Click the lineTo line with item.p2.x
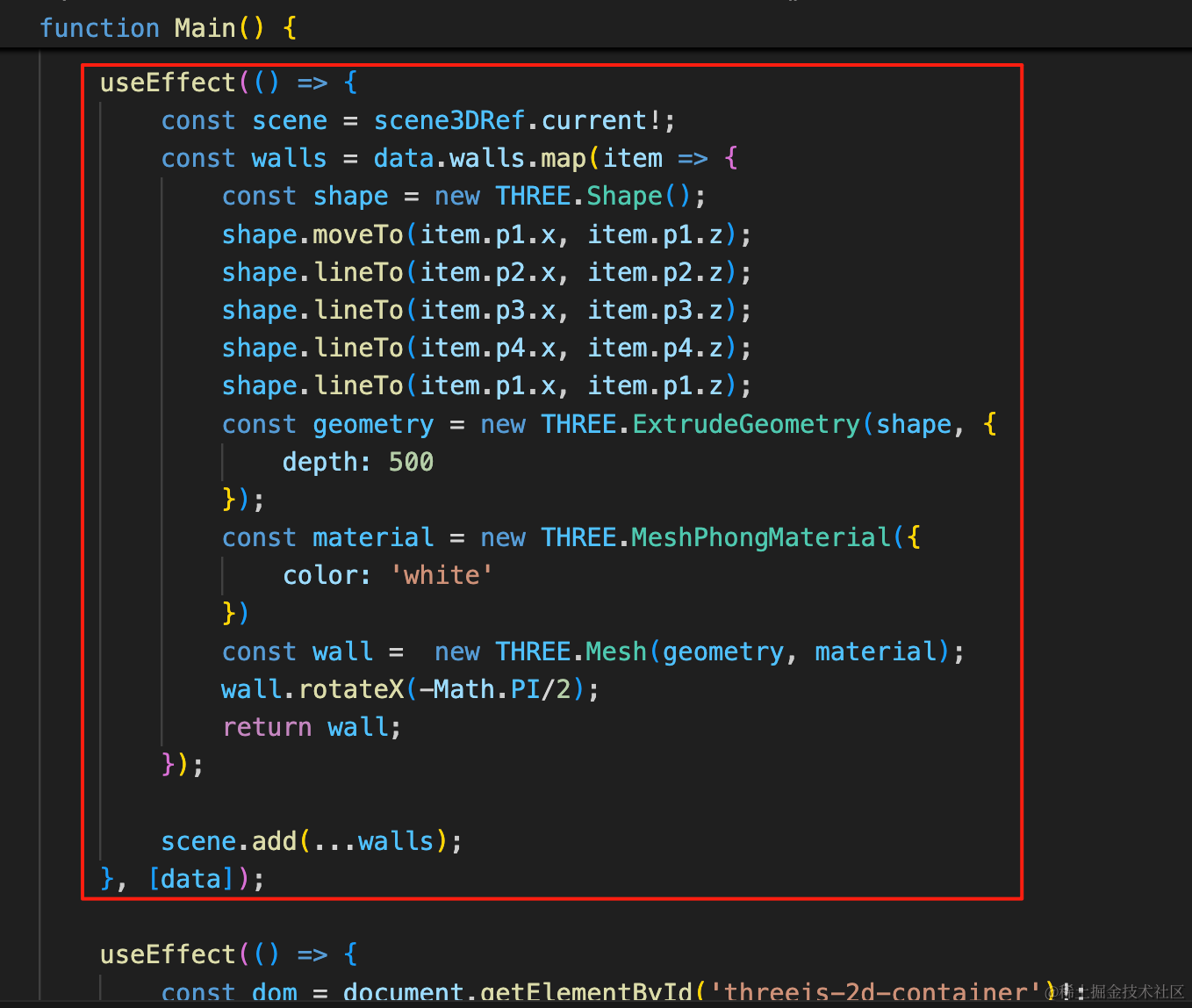This screenshot has width=1192, height=1008. click(487, 272)
